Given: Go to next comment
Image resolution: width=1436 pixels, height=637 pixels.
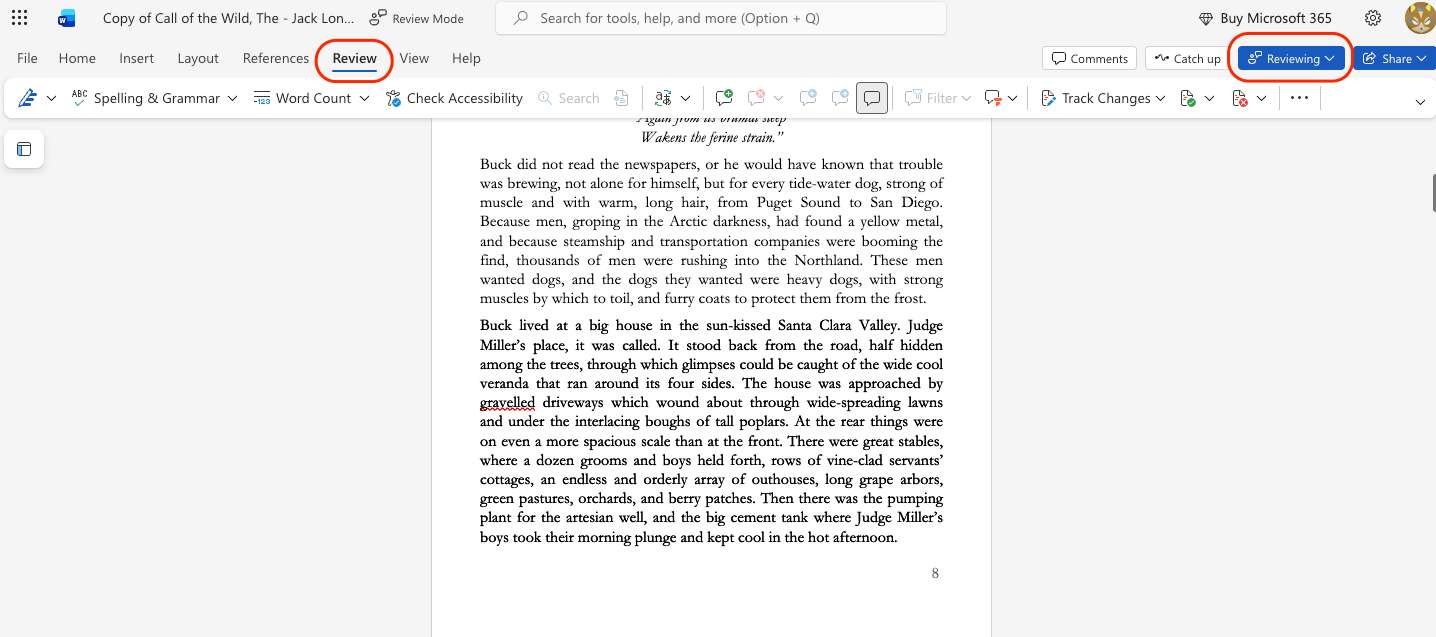Looking at the screenshot, I should click(x=840, y=98).
